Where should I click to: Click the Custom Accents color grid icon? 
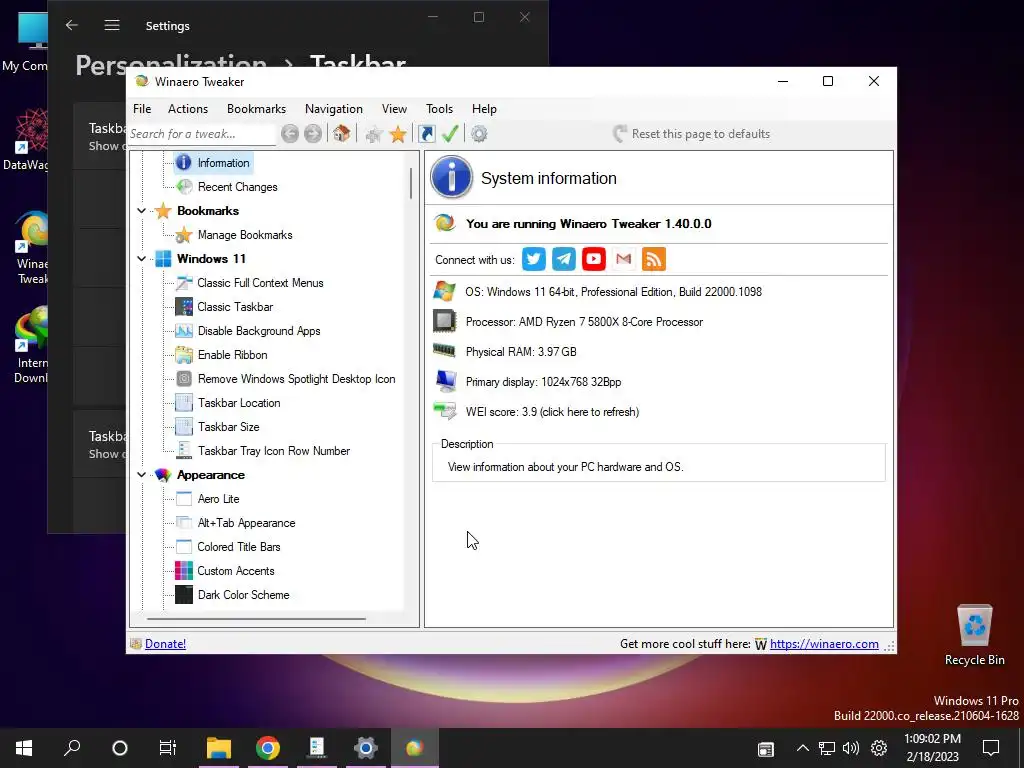(x=184, y=571)
